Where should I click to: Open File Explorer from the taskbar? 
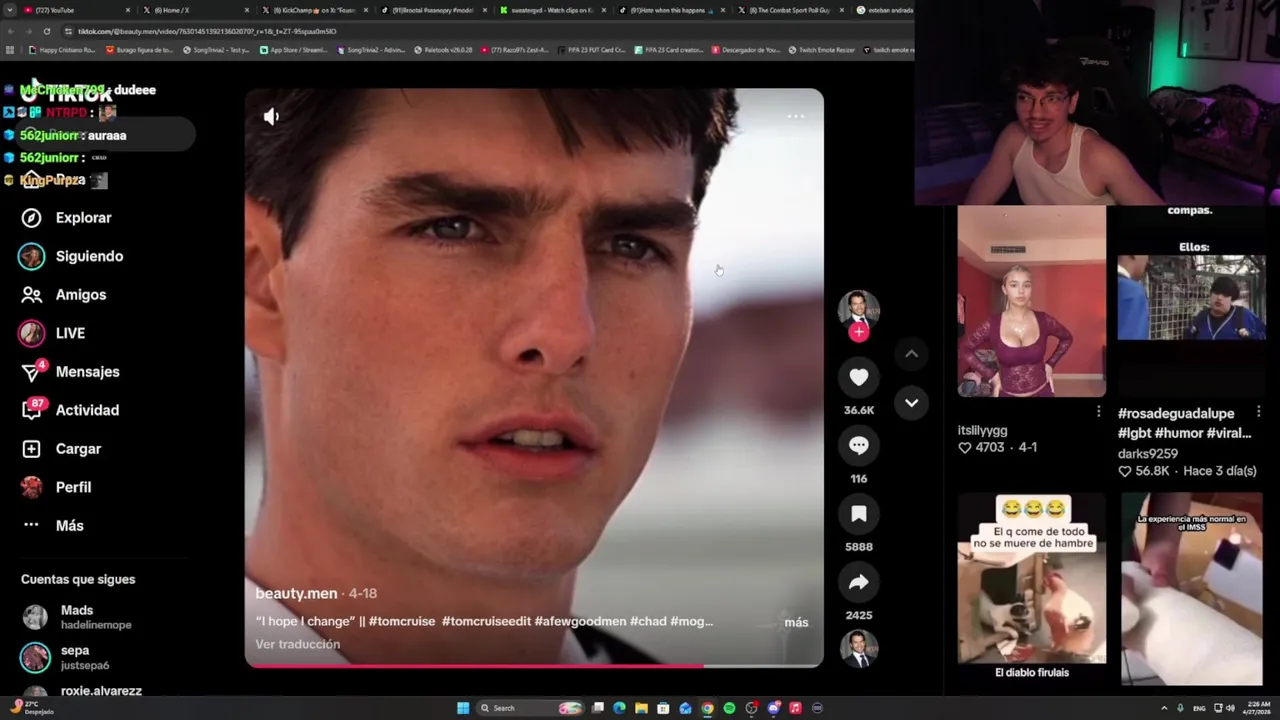(x=641, y=708)
